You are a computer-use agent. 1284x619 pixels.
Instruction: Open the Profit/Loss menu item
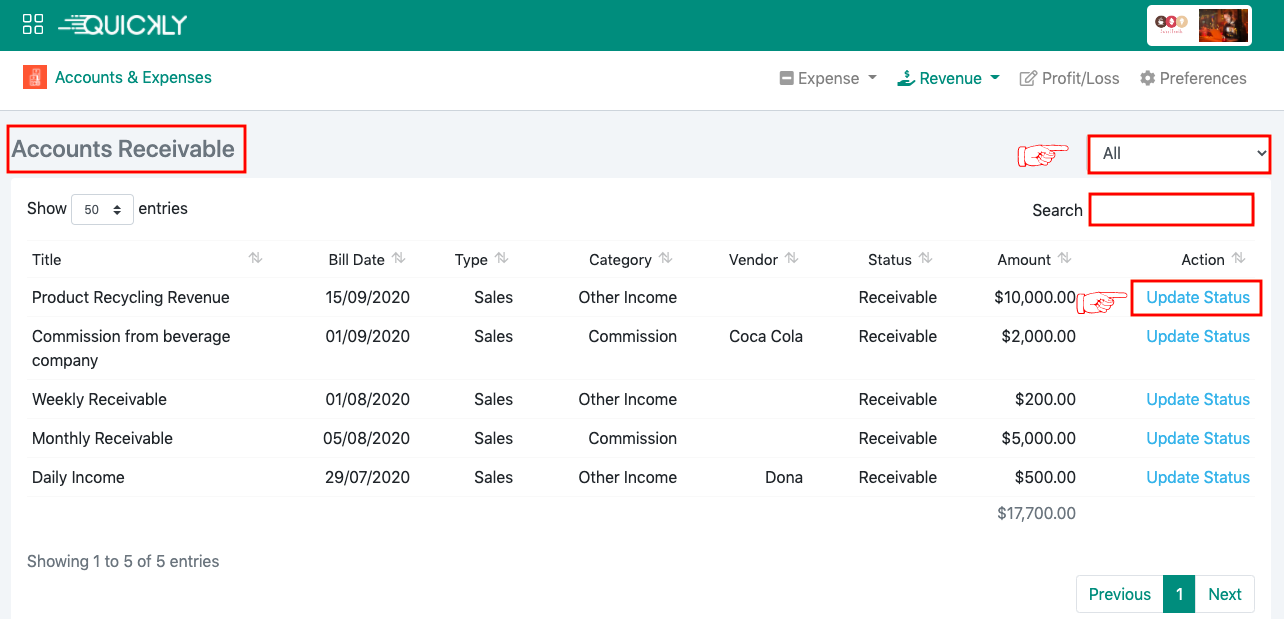(x=1069, y=78)
